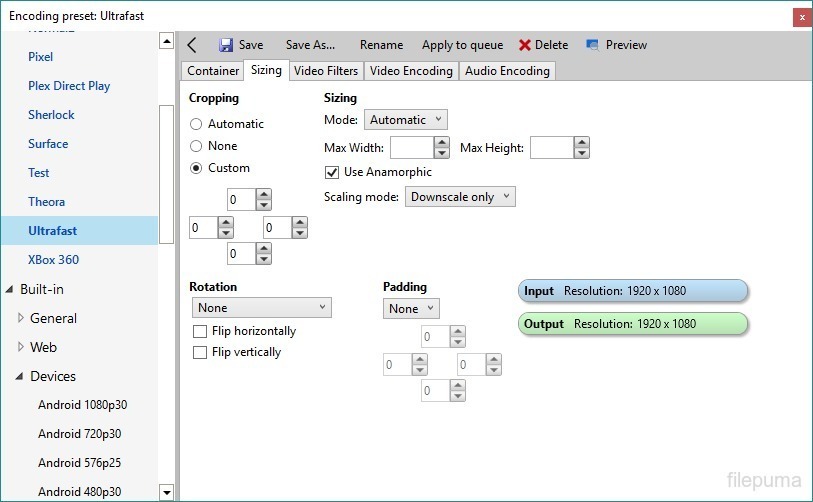Decrease Max Height with down arrow
The image size is (813, 502).
581,153
